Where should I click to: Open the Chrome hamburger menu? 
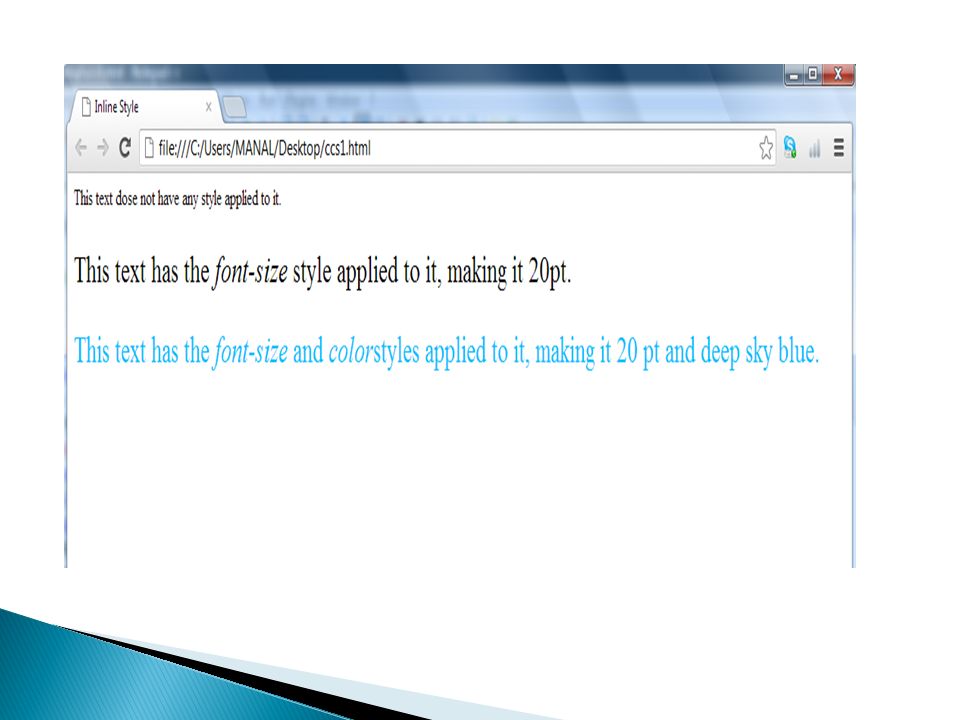(839, 148)
